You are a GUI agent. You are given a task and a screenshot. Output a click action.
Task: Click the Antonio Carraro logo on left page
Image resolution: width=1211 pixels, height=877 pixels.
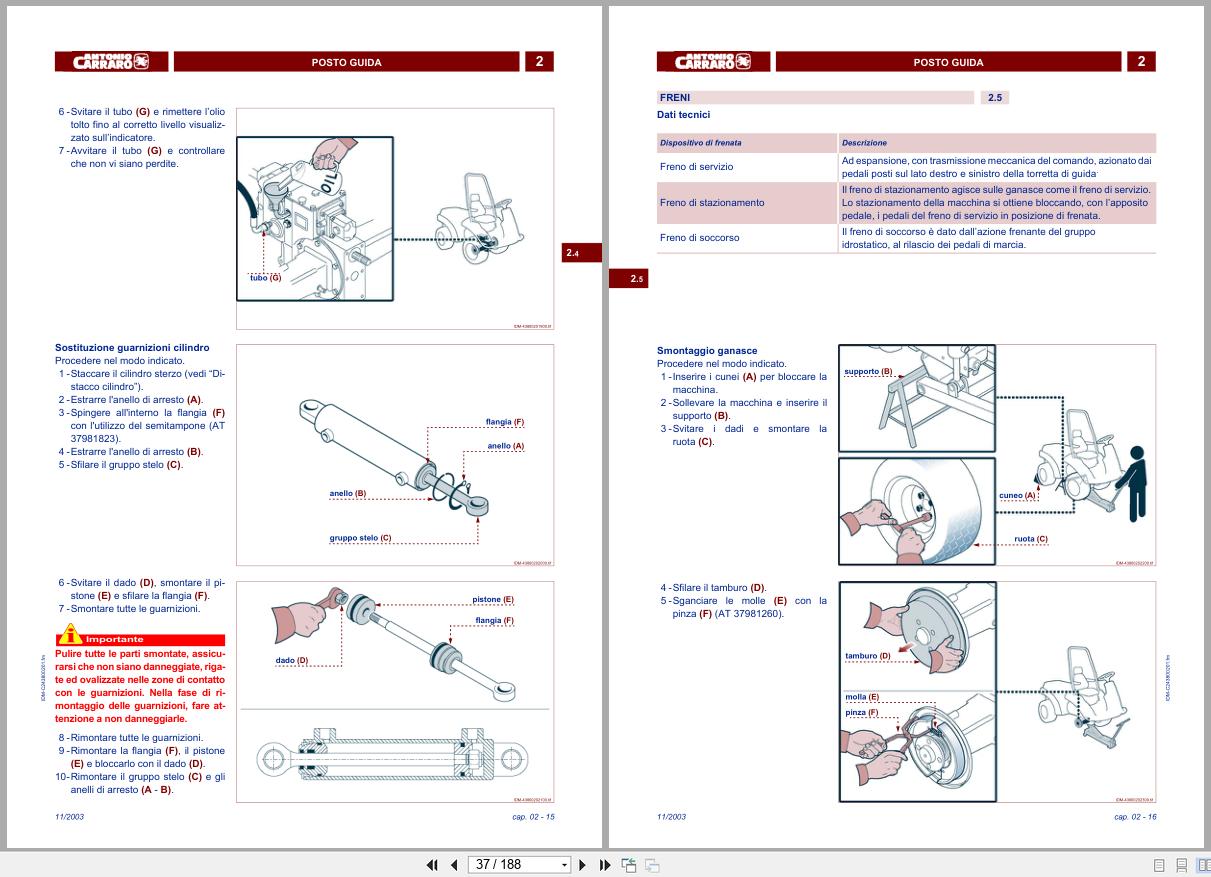[111, 62]
